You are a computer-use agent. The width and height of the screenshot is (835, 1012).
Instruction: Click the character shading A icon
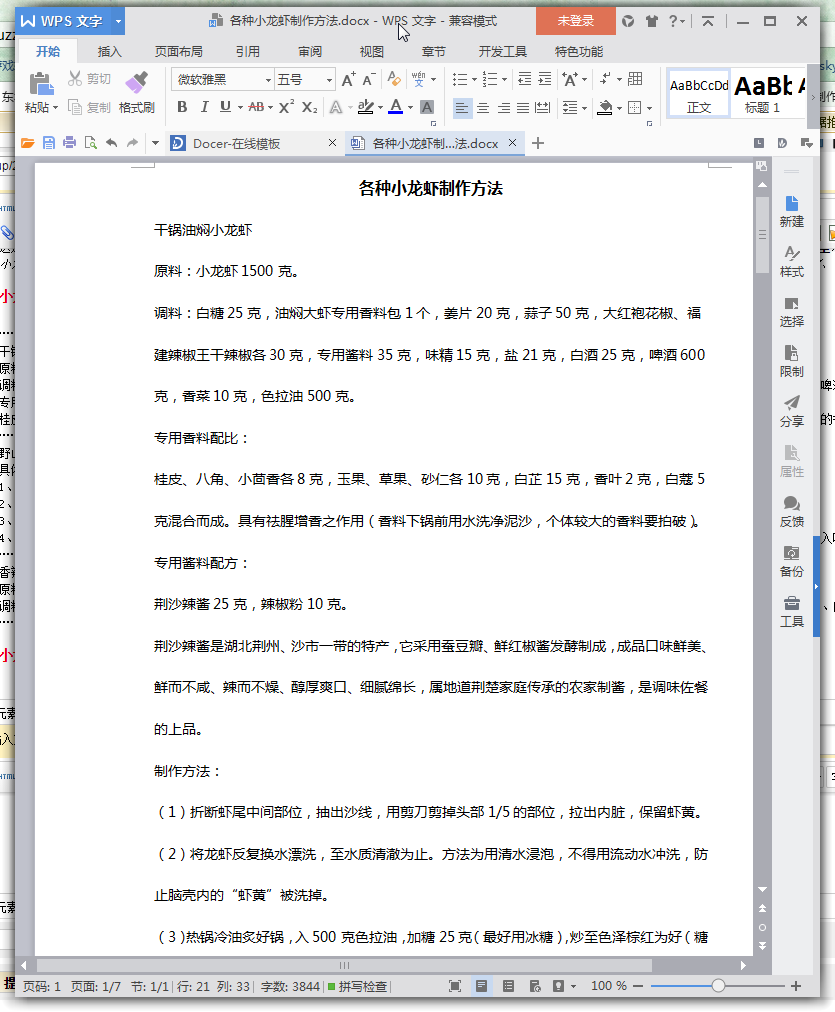click(x=427, y=107)
